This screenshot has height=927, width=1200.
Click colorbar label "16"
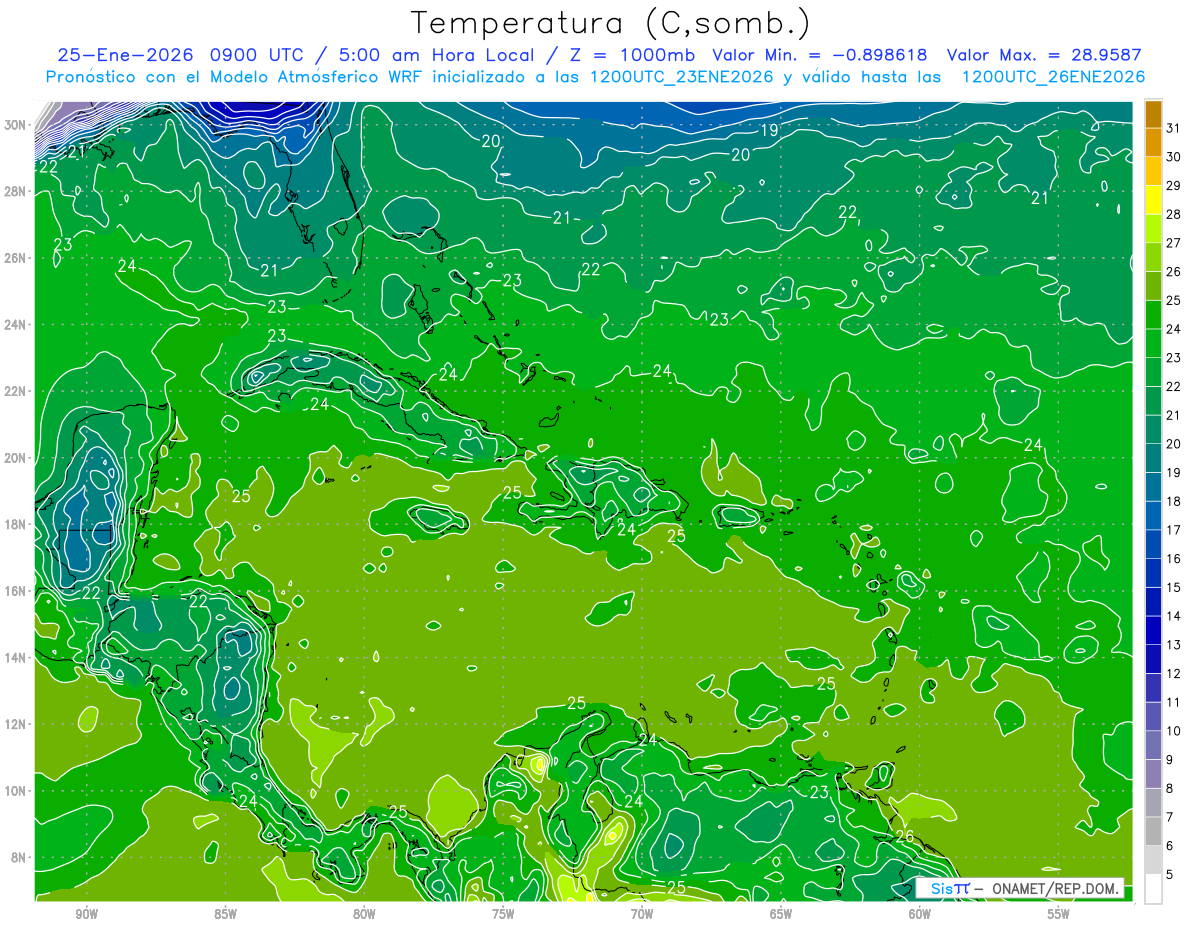pyautogui.click(x=1173, y=559)
